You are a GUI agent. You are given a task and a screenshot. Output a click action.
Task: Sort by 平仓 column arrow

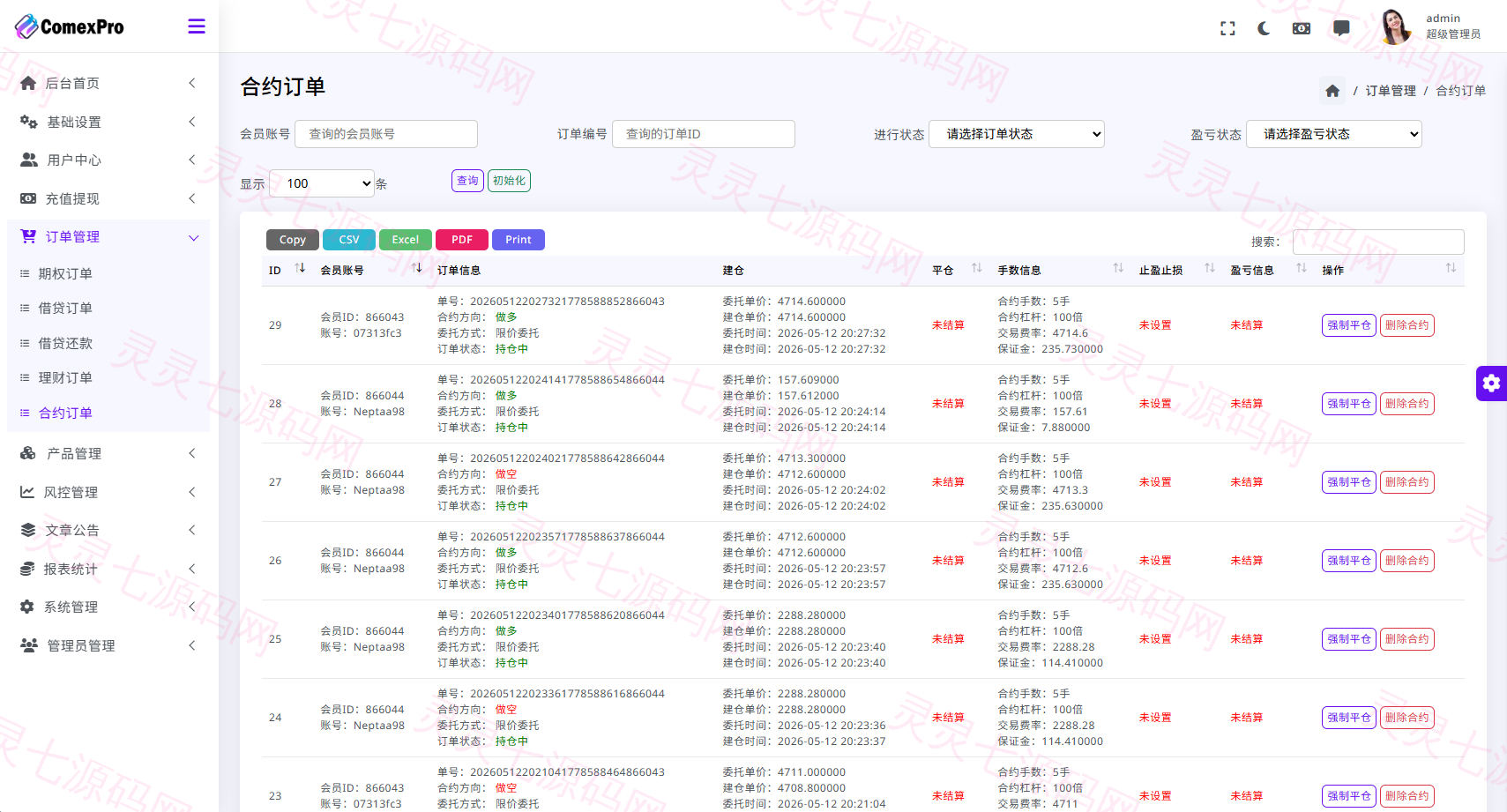(977, 268)
